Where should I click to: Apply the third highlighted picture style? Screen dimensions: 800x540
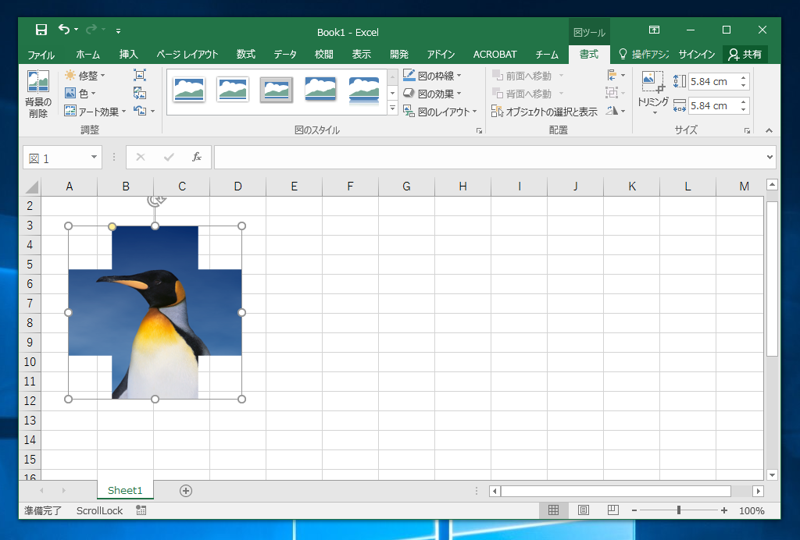tap(276, 90)
